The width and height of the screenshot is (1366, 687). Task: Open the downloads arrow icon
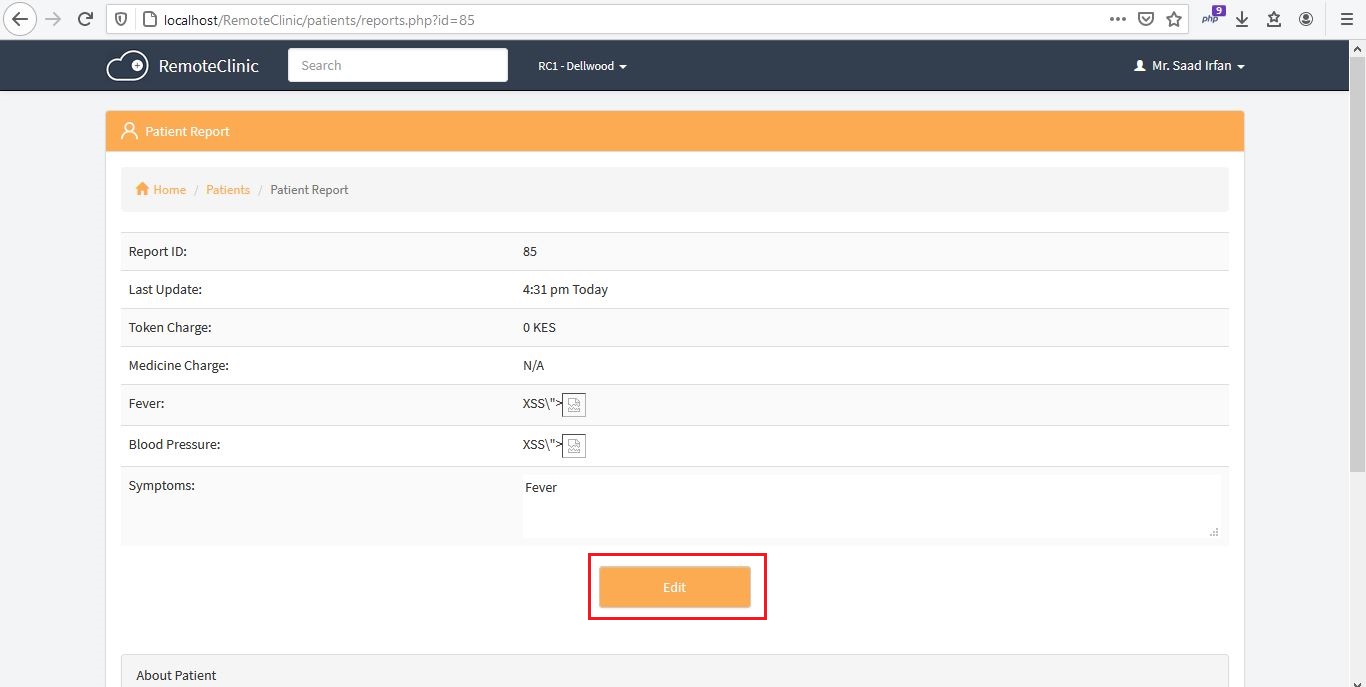pyautogui.click(x=1242, y=19)
